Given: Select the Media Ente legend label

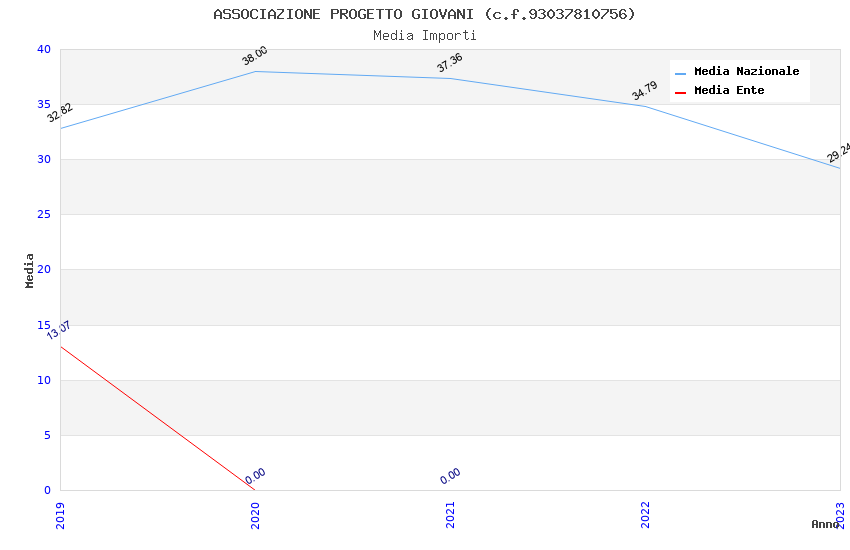Looking at the screenshot, I should pos(729,91).
